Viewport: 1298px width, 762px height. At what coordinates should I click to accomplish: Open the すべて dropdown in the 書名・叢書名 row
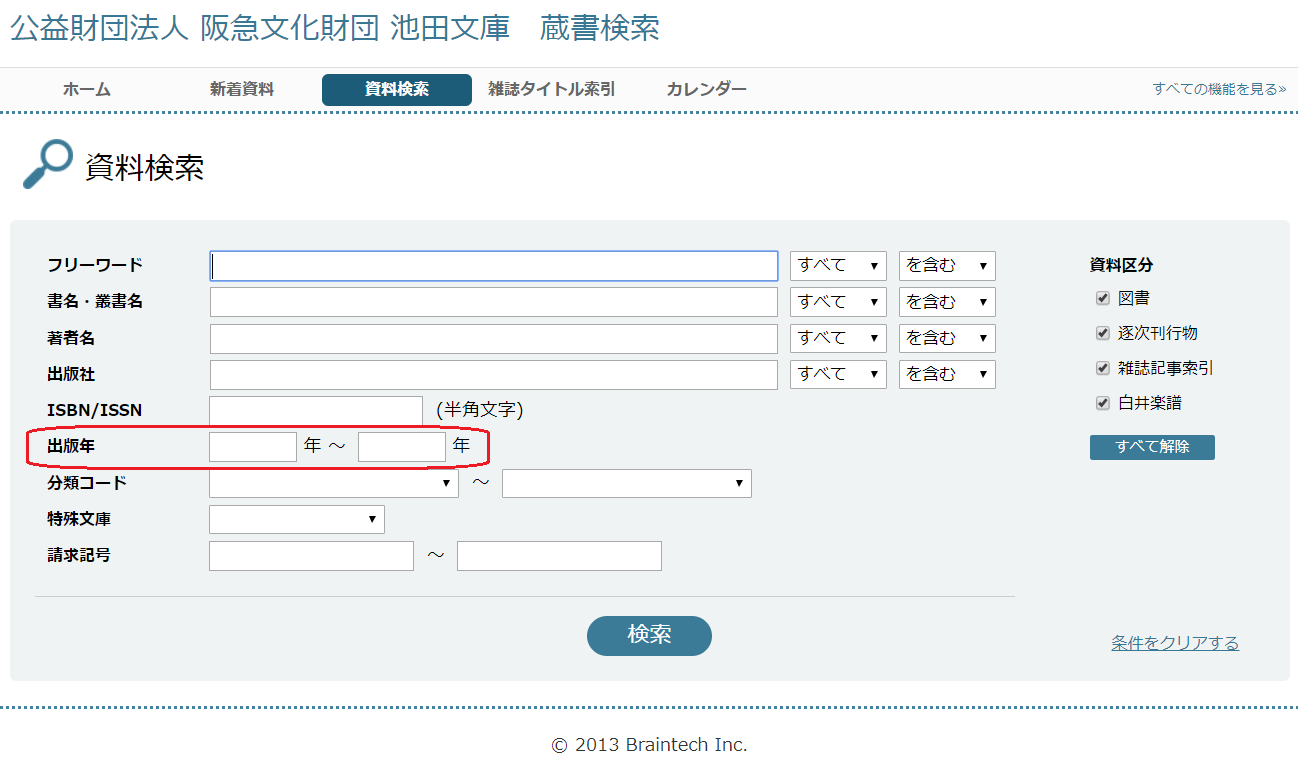[x=838, y=302]
